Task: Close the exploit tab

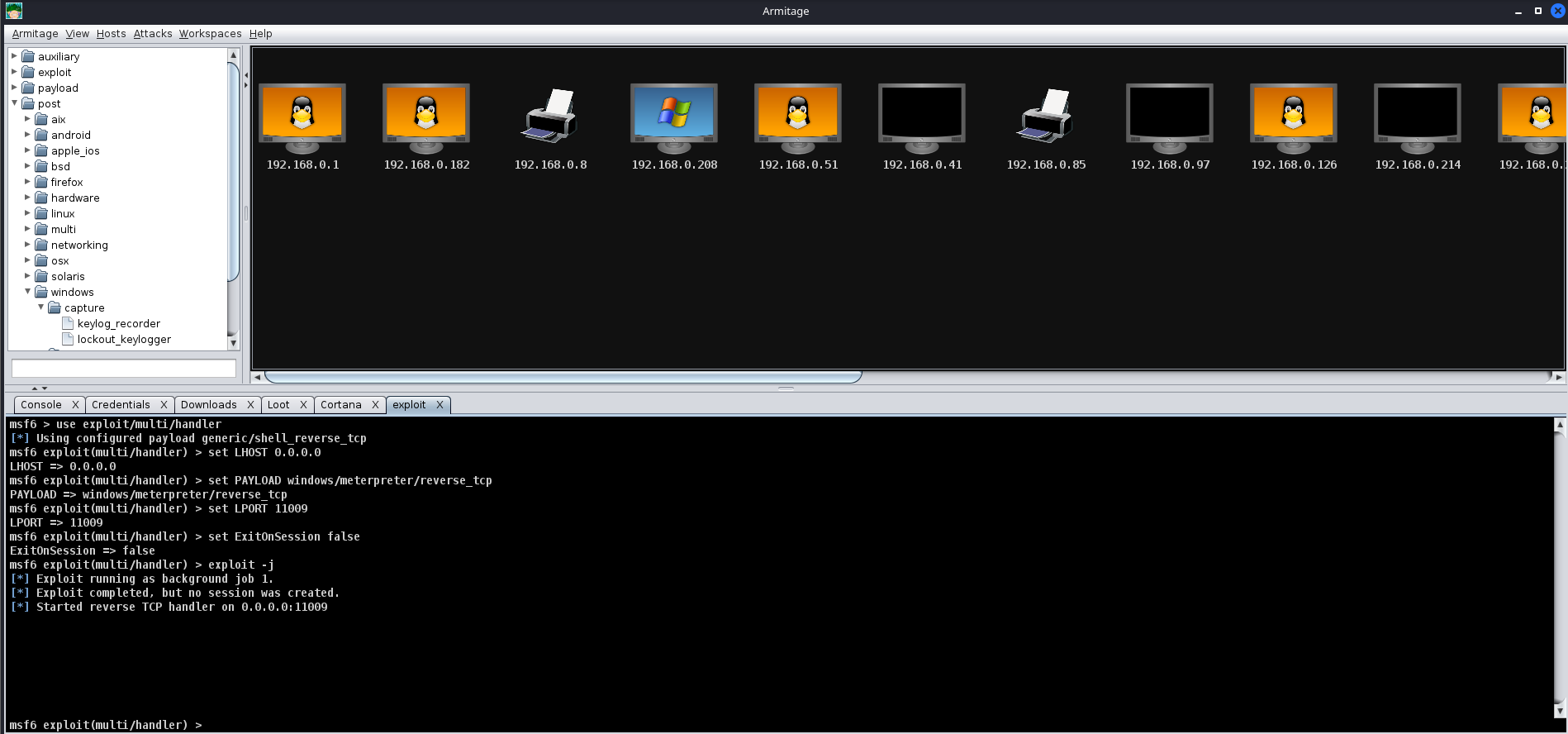Action: click(x=440, y=405)
